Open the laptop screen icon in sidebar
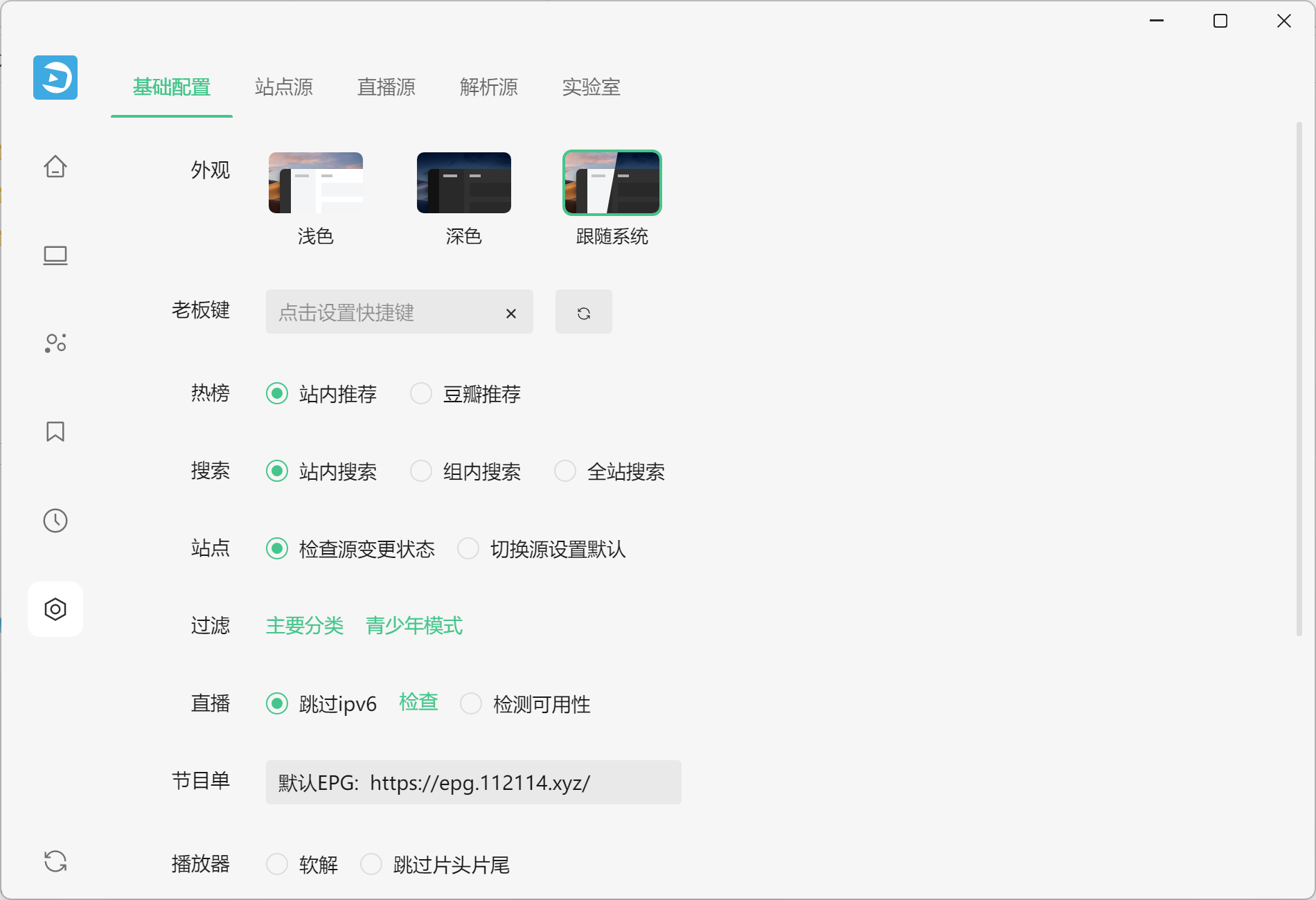The image size is (1316, 900). 55,255
